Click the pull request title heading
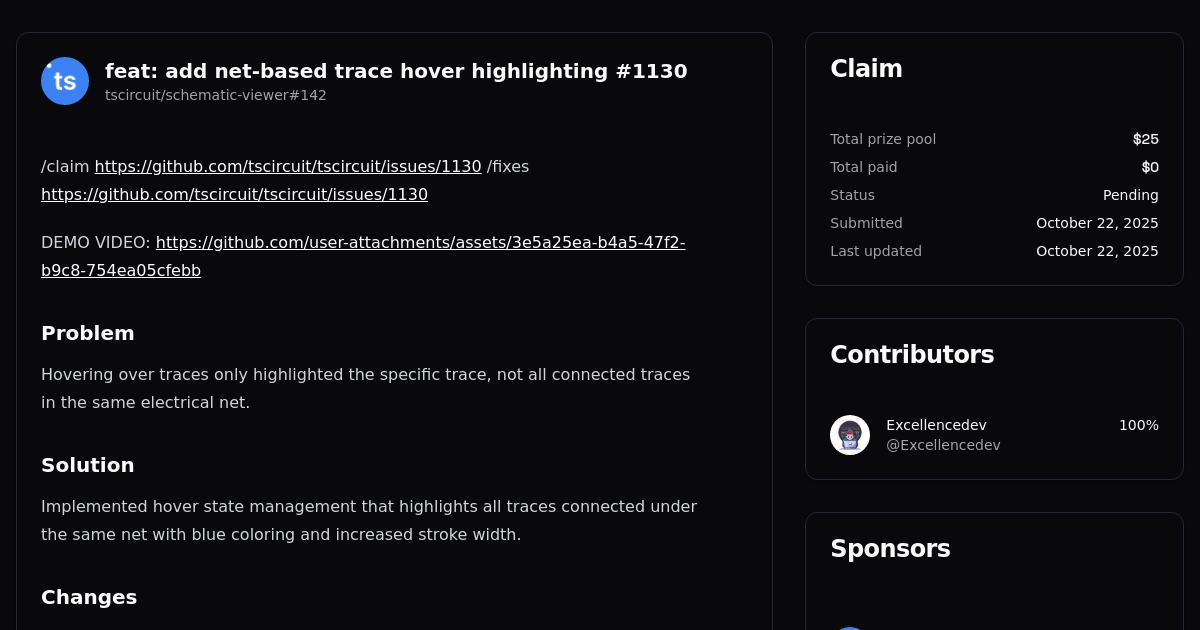 tap(396, 71)
